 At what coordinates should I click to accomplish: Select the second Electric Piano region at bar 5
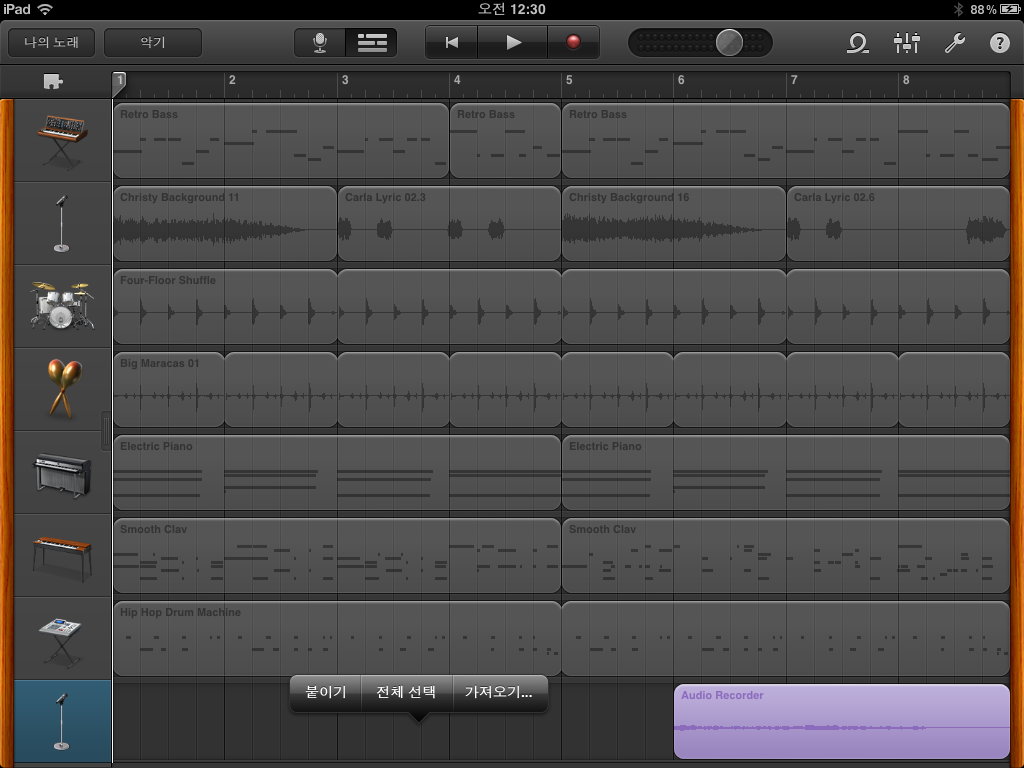pos(786,472)
